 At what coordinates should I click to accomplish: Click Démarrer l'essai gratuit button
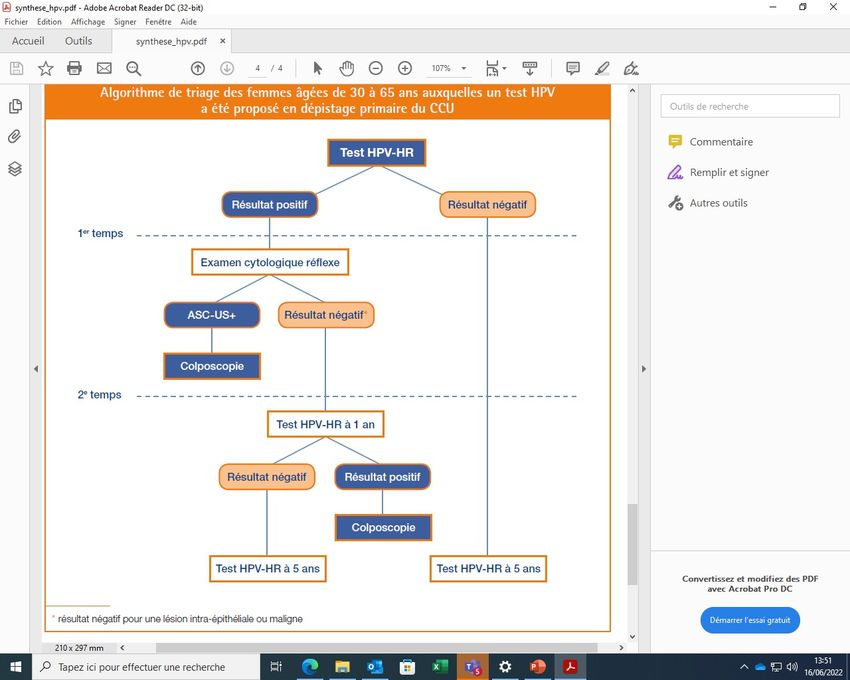(750, 620)
